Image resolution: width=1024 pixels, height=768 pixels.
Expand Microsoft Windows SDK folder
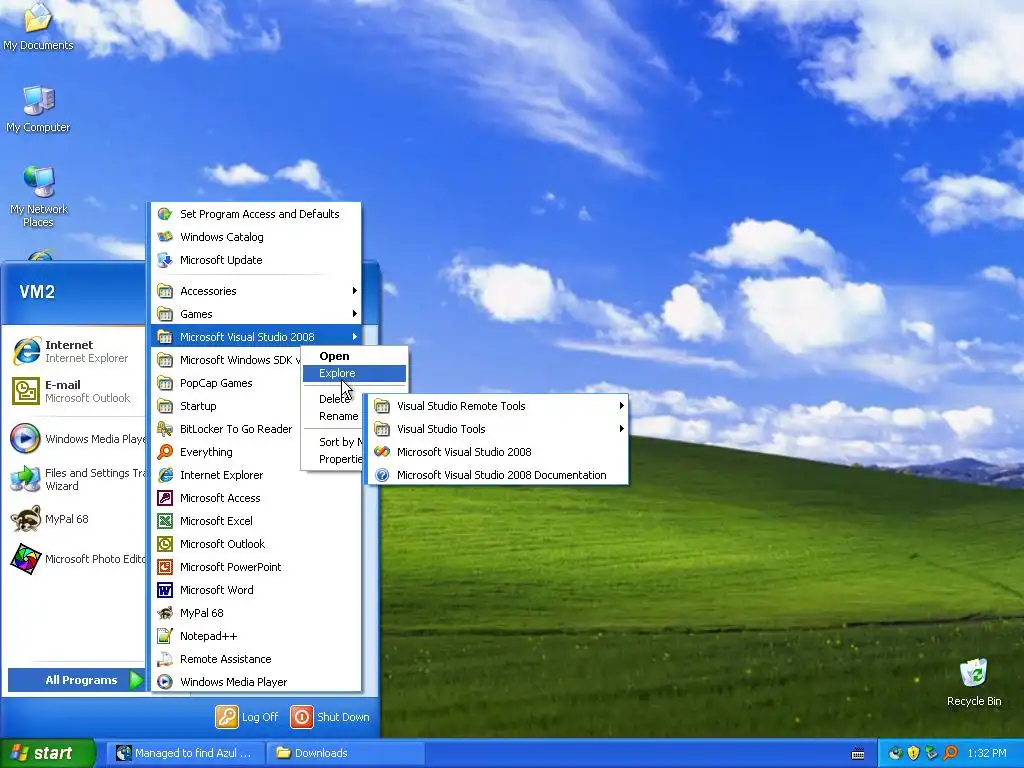pyautogui.click(x=227, y=360)
